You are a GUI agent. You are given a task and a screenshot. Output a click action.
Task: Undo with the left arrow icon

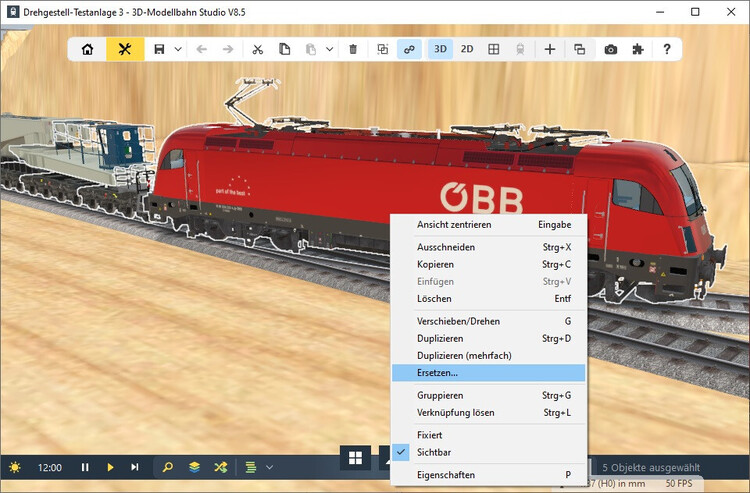tap(202, 49)
